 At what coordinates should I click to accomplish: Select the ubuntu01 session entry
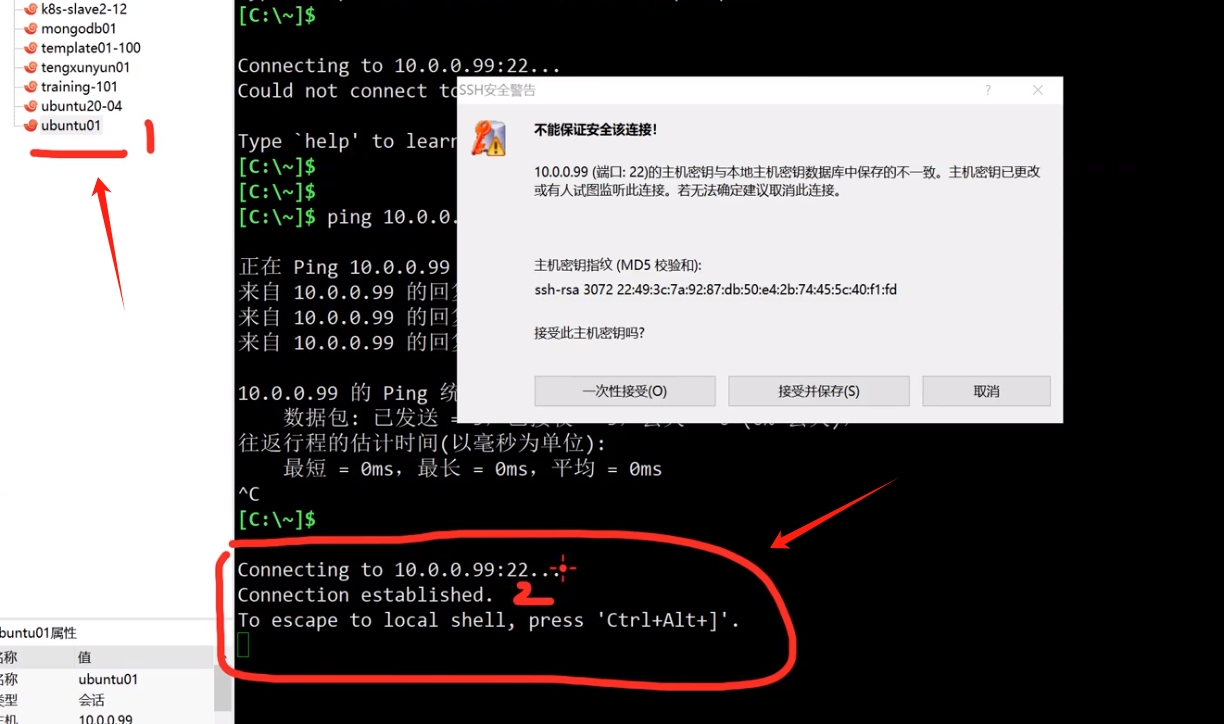click(71, 125)
